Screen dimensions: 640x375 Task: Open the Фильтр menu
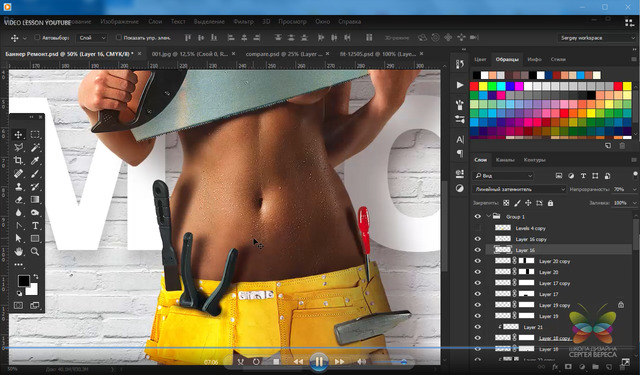click(243, 22)
